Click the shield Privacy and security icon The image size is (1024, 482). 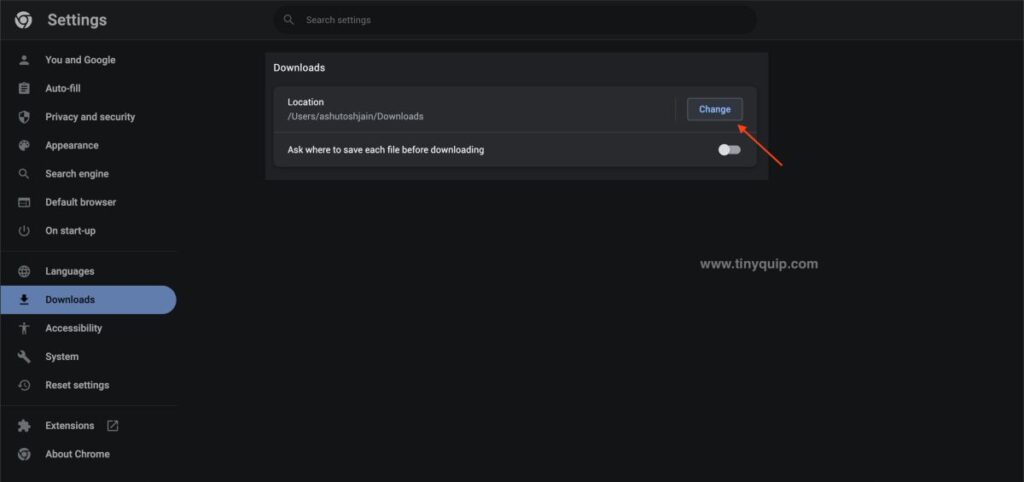tap(24, 117)
